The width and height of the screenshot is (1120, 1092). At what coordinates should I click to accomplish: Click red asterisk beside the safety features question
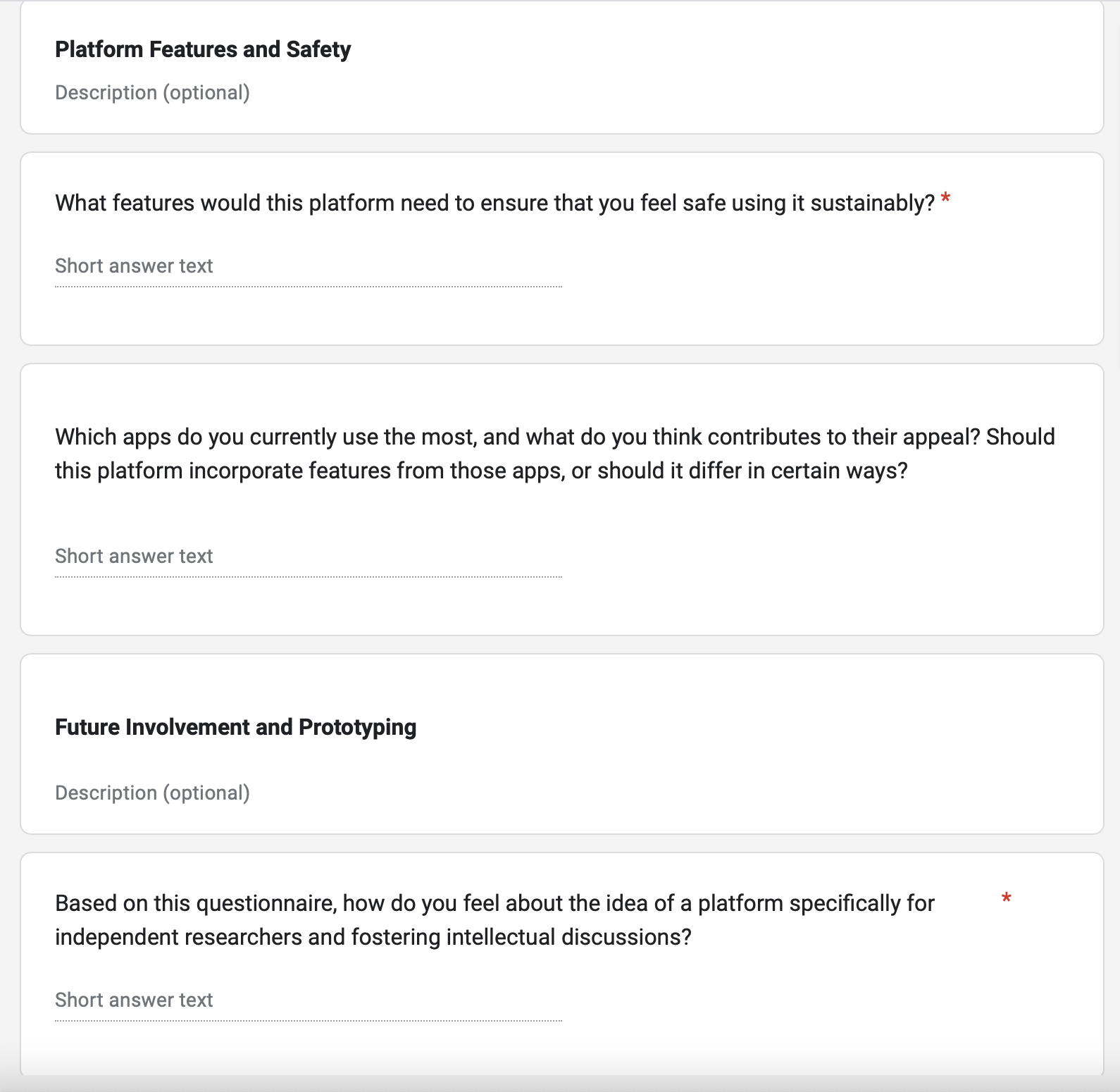pos(946,199)
